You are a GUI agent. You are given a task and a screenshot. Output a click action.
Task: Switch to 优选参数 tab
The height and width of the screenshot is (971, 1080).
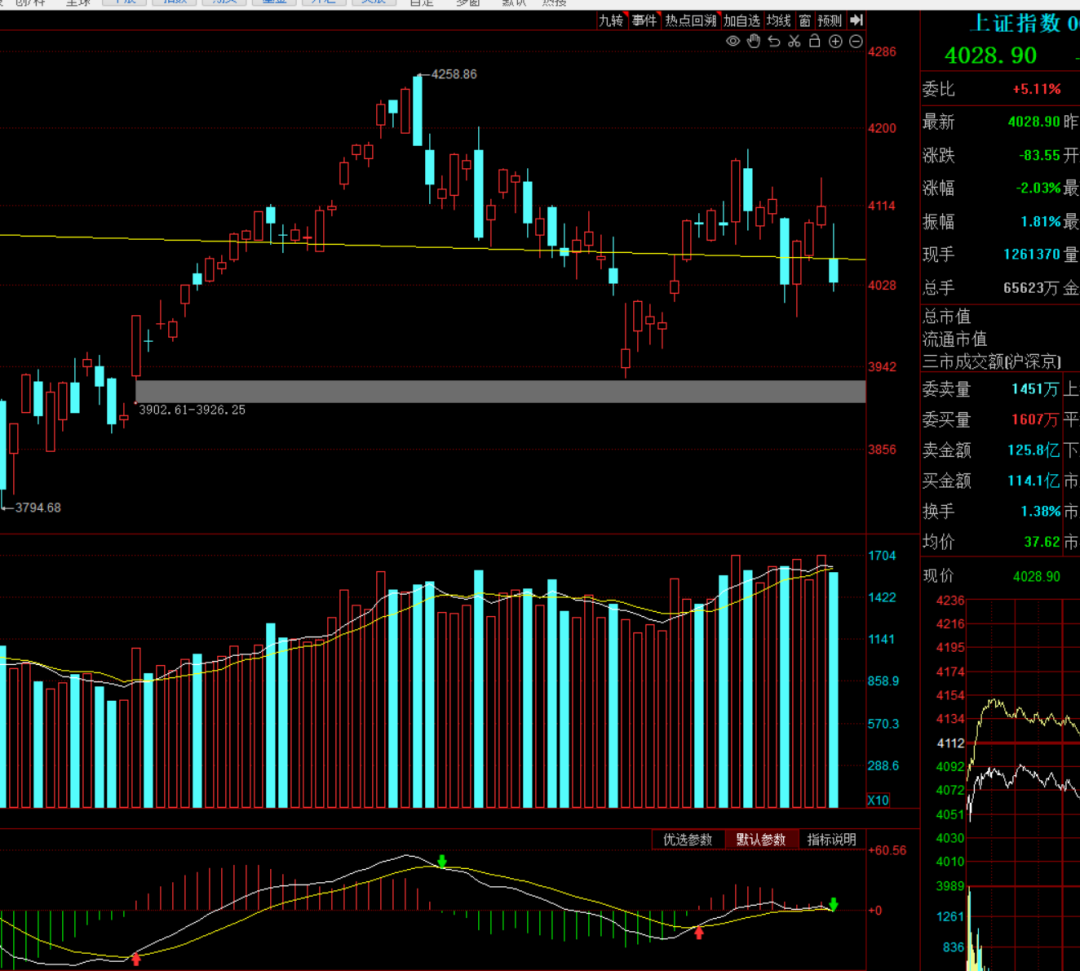tap(687, 839)
